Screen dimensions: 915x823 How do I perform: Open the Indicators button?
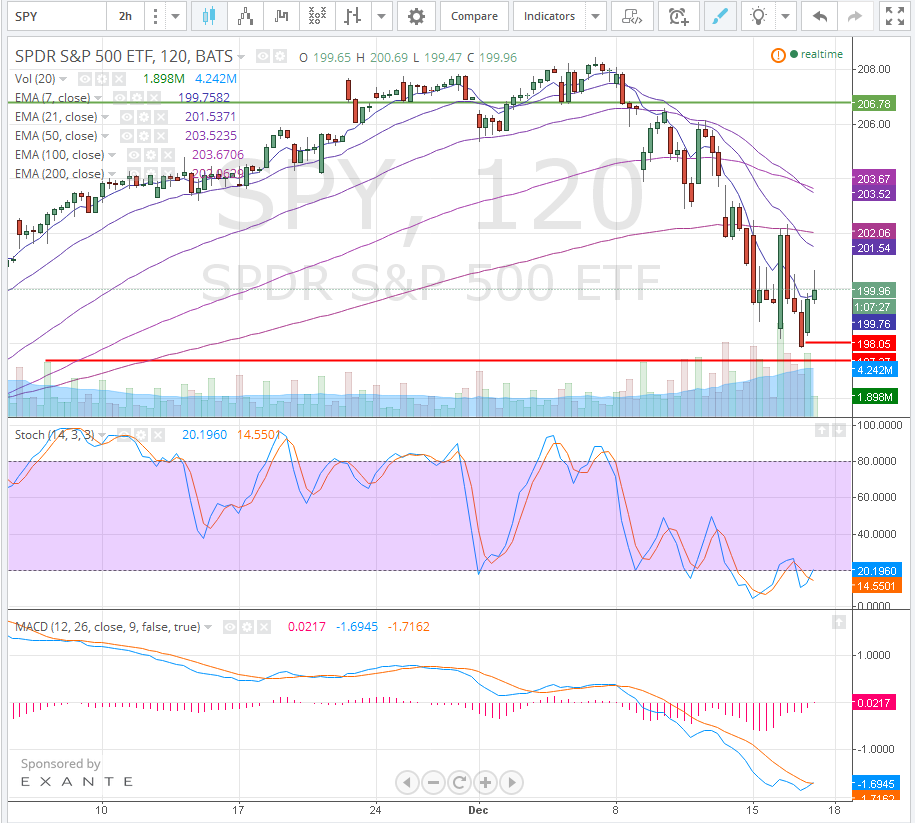(550, 16)
